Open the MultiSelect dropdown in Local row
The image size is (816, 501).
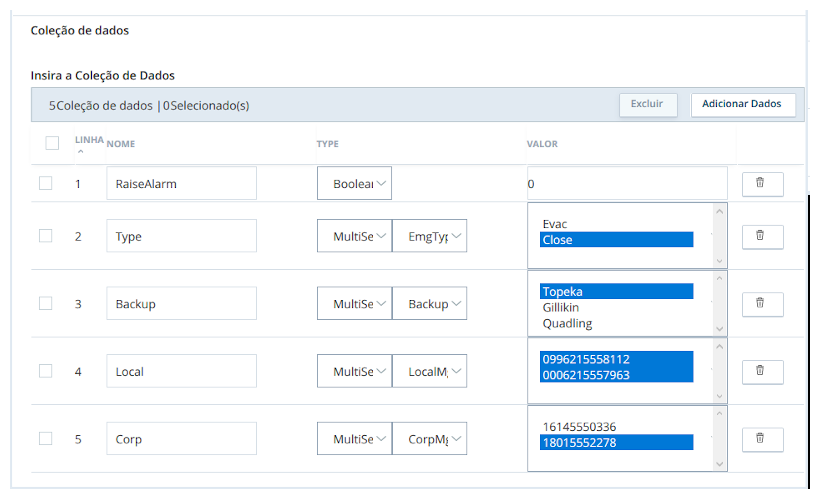point(354,371)
